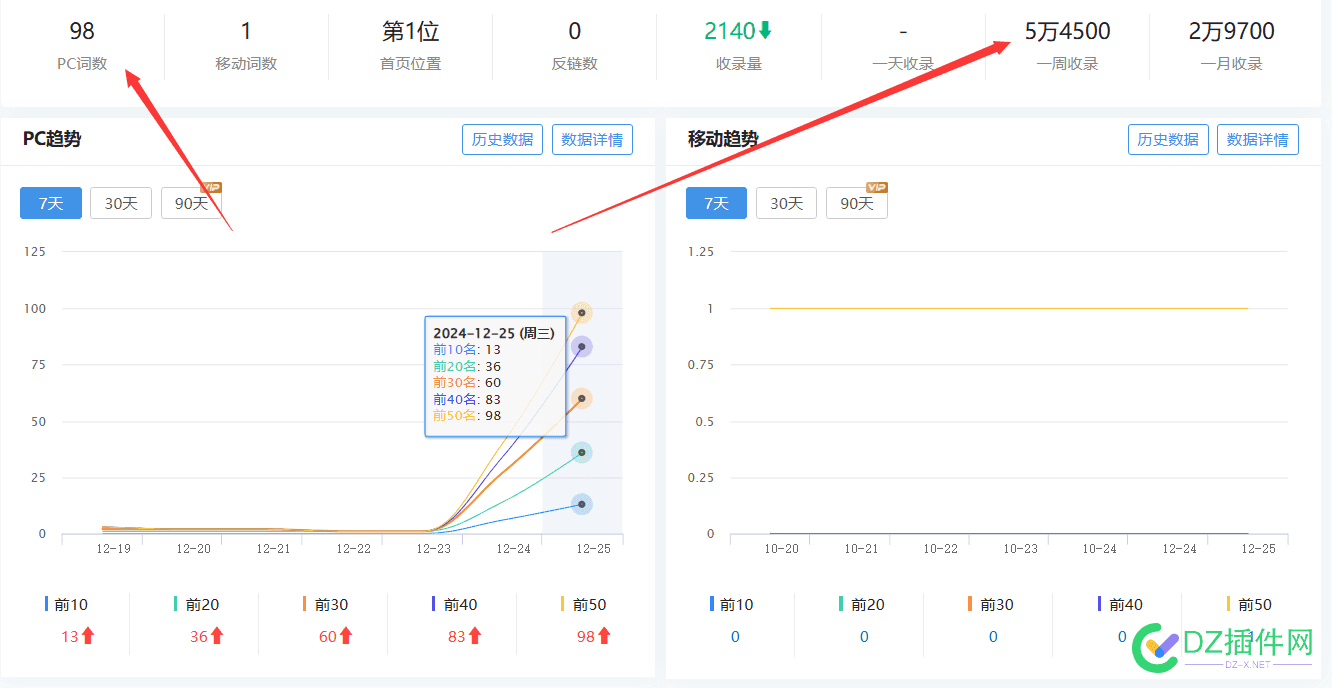The image size is (1332, 688).
Task: Click 一天收录 stat label
Action: pos(903,63)
